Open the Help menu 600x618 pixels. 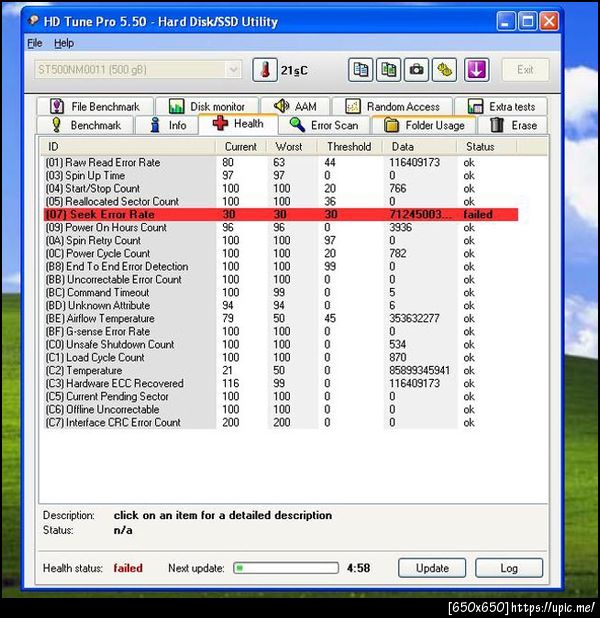click(x=64, y=43)
